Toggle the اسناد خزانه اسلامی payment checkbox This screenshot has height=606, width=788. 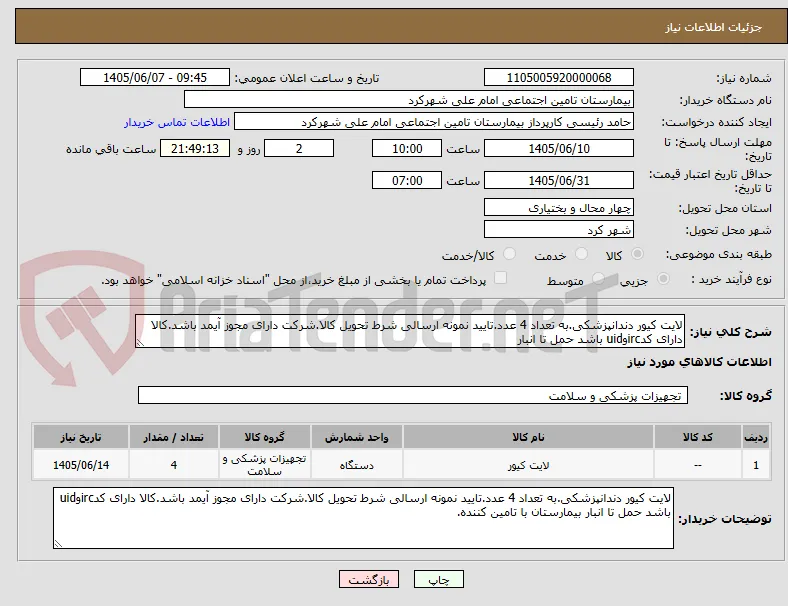501,278
